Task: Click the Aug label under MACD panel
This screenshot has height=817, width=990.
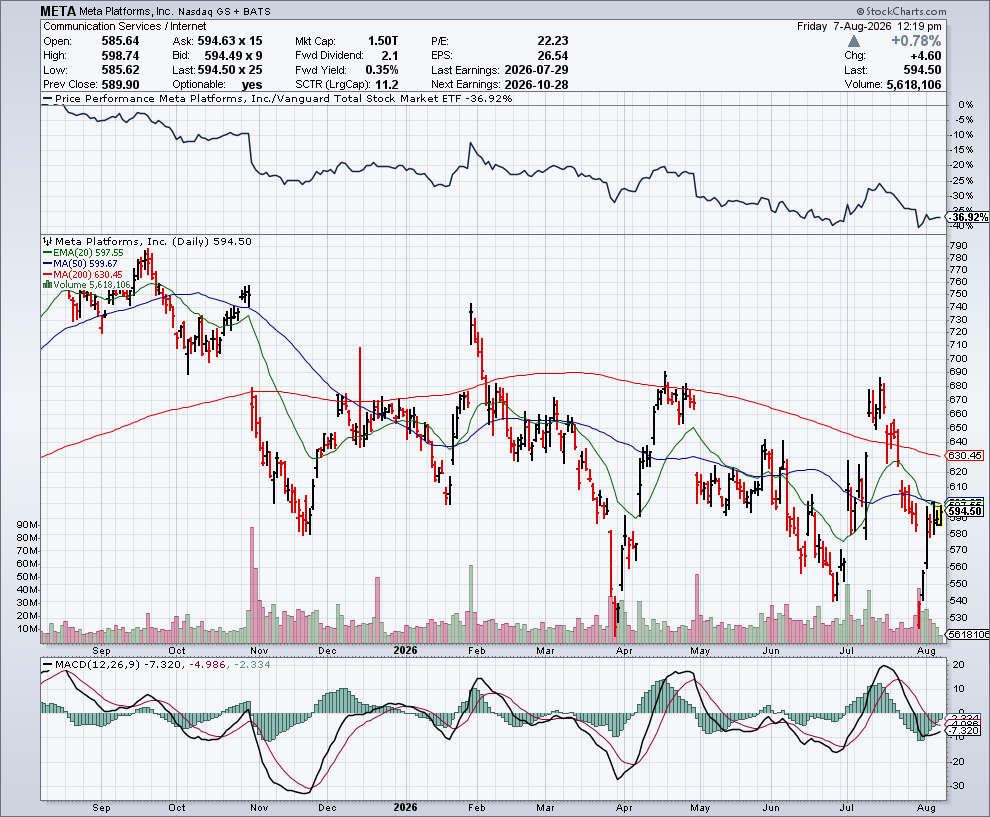Action: click(x=926, y=808)
